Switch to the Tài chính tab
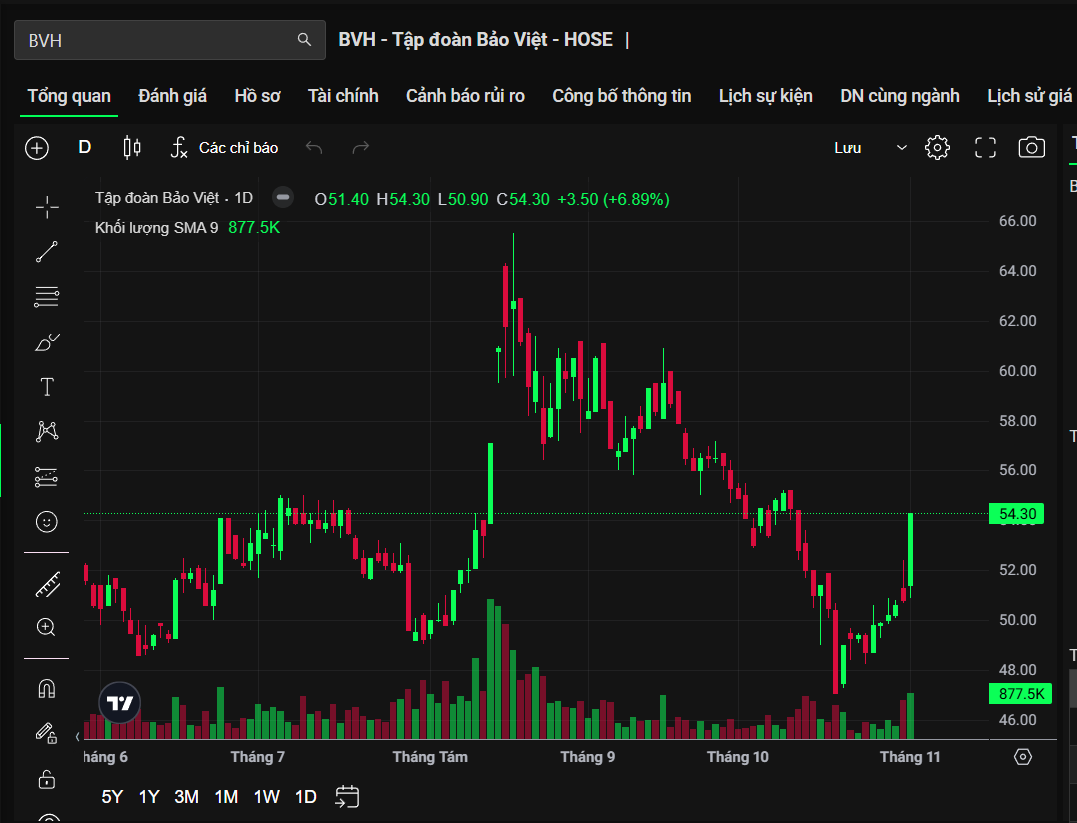Viewport: 1077px width, 823px height. [343, 96]
